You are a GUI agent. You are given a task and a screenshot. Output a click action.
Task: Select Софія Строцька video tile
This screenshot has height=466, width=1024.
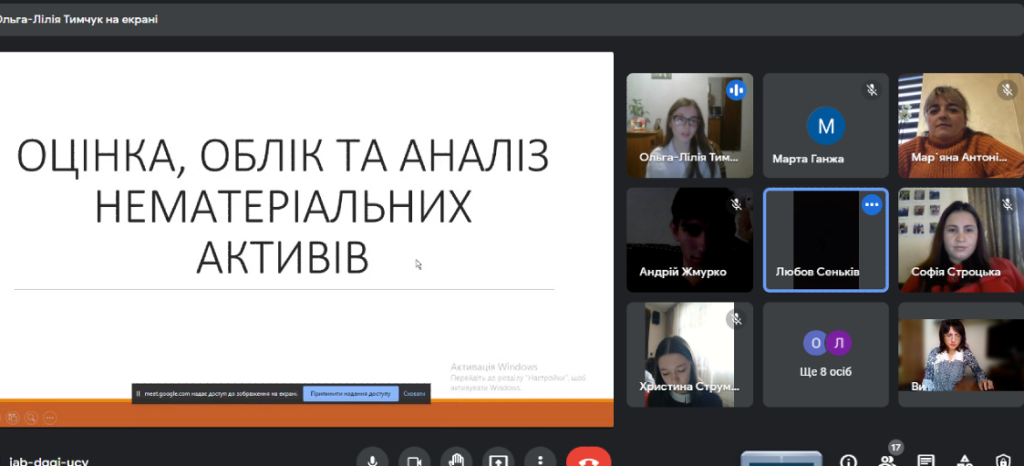(x=961, y=240)
